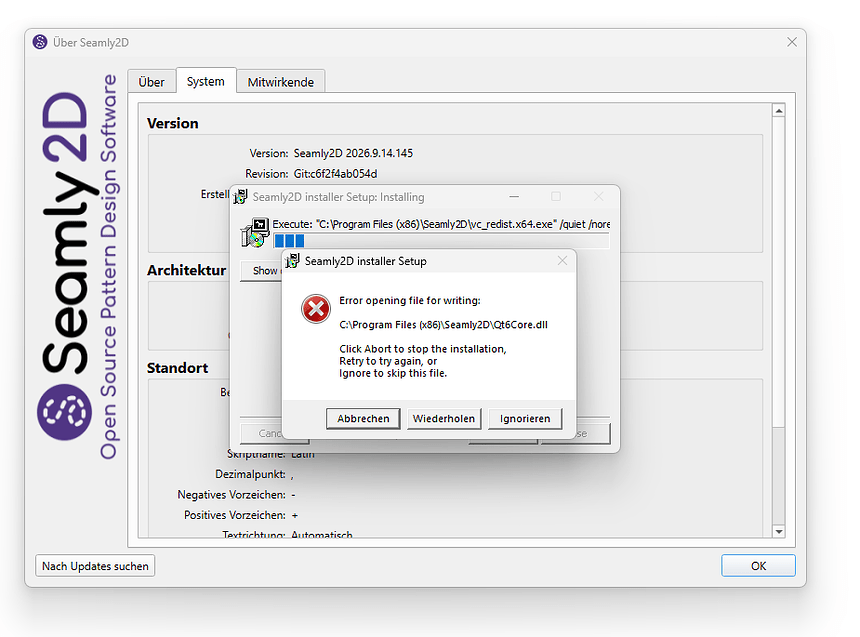This screenshot has height=637, width=860.
Task: Click the Nach Updates suchen button
Action: pyautogui.click(x=95, y=566)
